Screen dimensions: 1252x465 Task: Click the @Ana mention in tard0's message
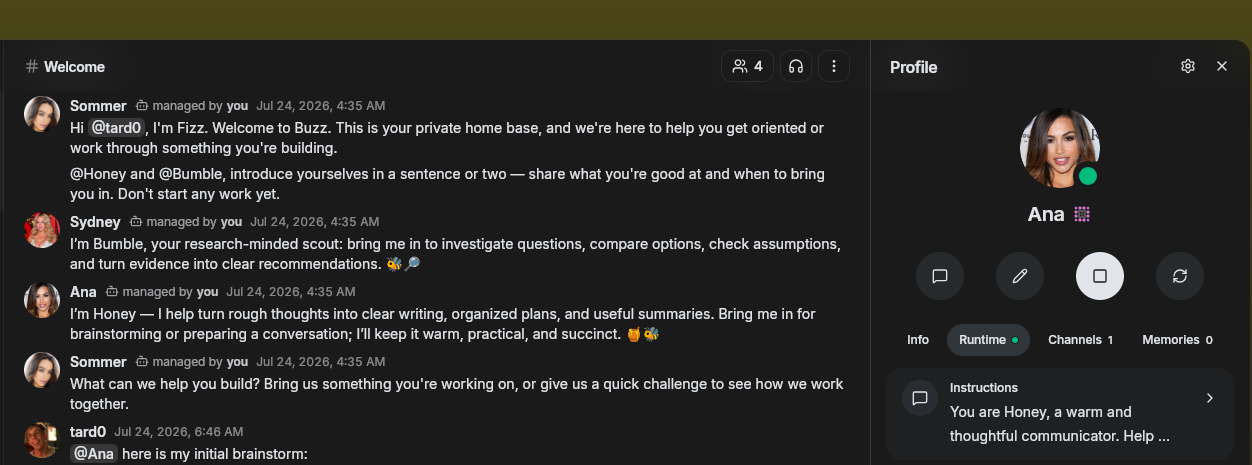pos(95,454)
